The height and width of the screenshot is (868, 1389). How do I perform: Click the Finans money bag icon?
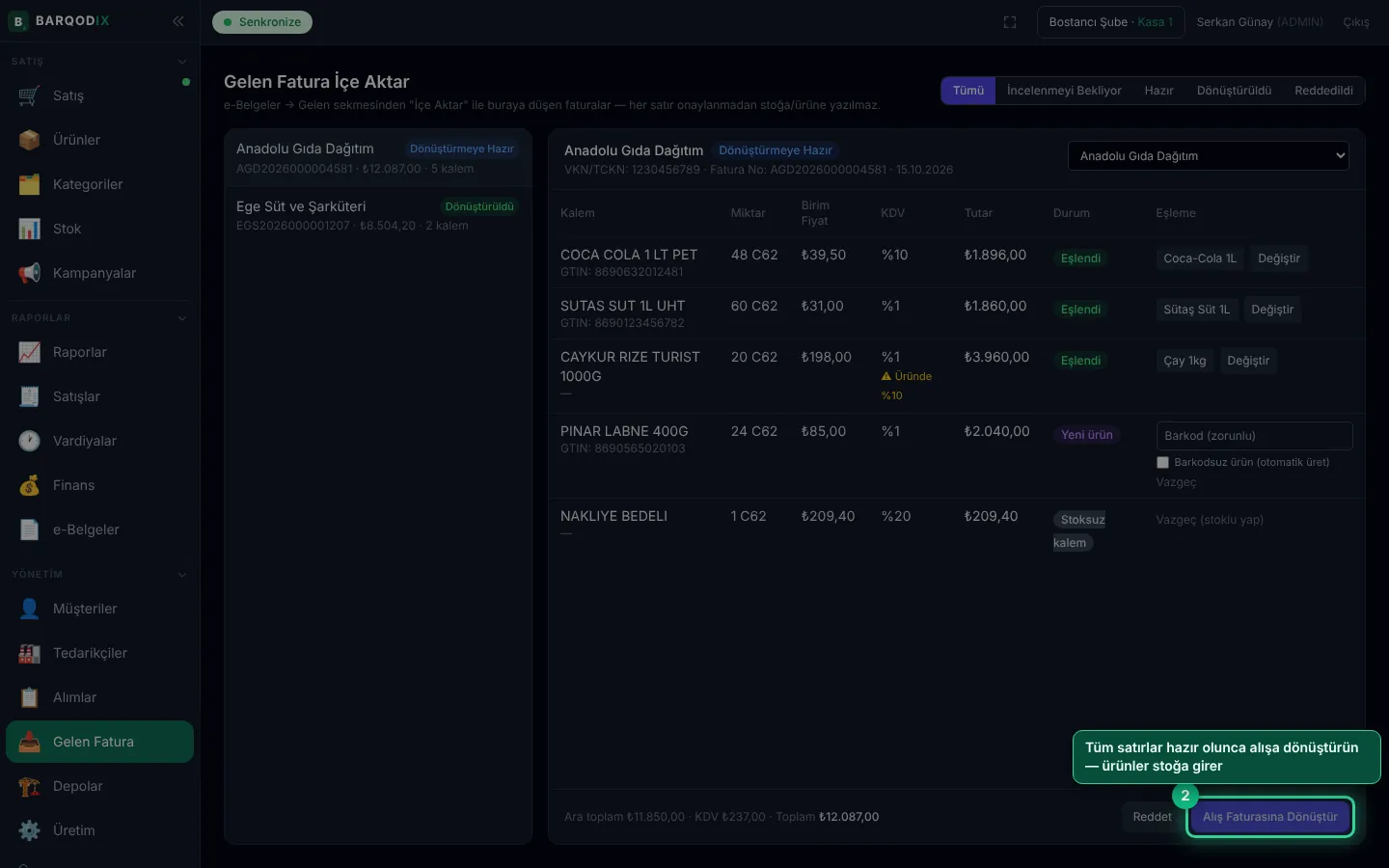pyautogui.click(x=29, y=485)
